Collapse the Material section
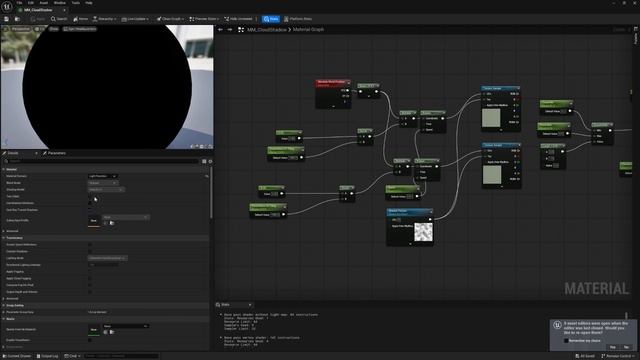The image size is (640, 360). click(4, 169)
